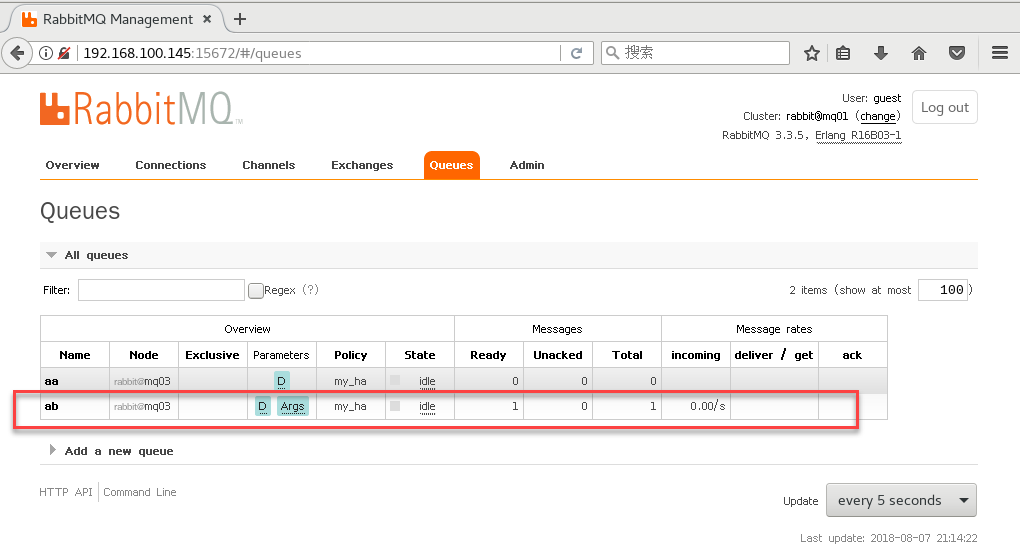Open the Update interval dropdown
Viewport: 1020px width, 552px height.
click(x=901, y=500)
